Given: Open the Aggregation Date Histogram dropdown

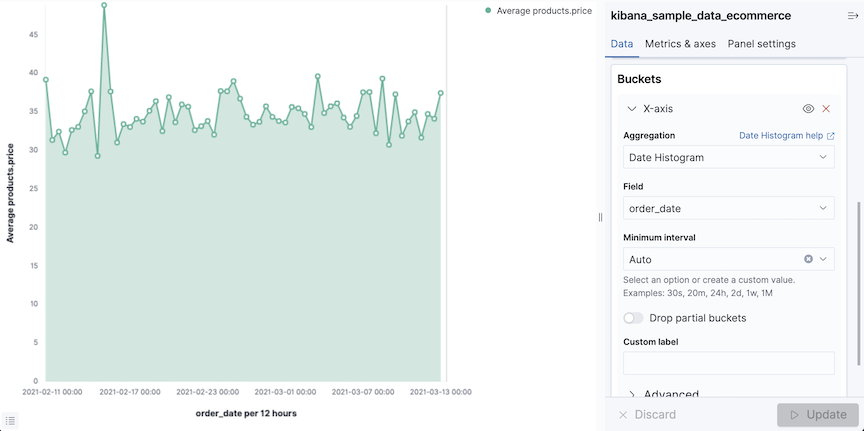Looking at the screenshot, I should (728, 157).
